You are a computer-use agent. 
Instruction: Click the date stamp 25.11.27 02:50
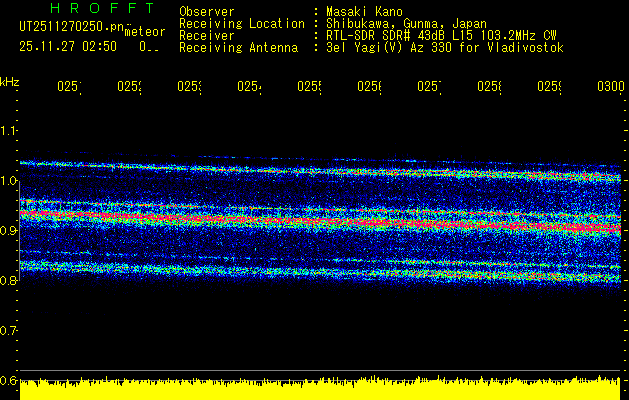point(68,47)
